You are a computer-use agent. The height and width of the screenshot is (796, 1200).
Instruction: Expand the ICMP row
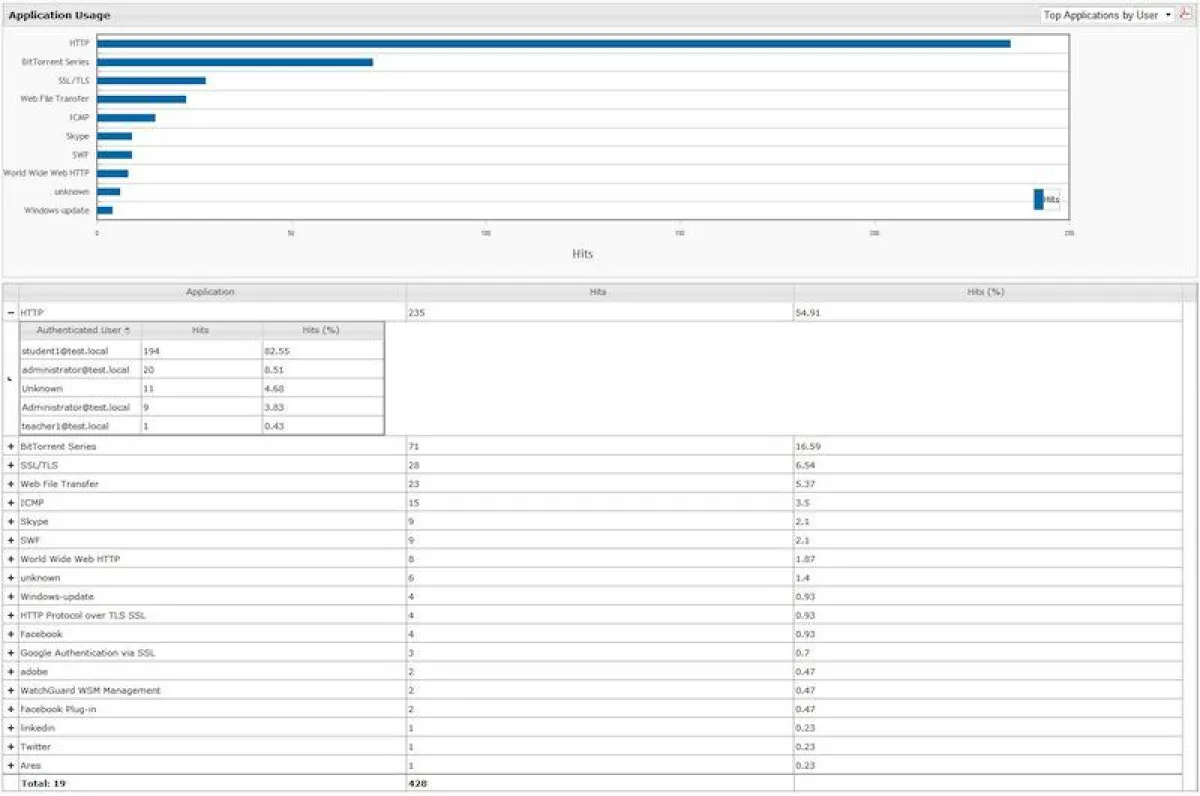(x=9, y=502)
